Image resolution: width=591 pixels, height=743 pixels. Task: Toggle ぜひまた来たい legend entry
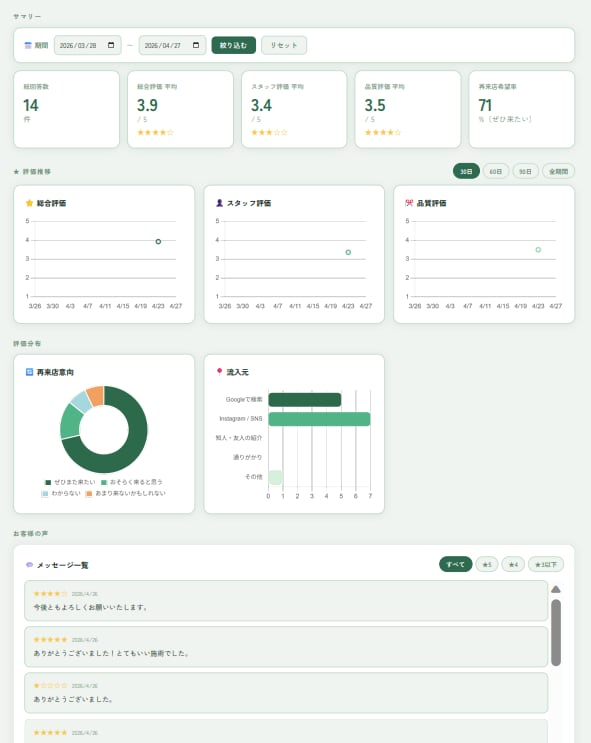tap(70, 482)
